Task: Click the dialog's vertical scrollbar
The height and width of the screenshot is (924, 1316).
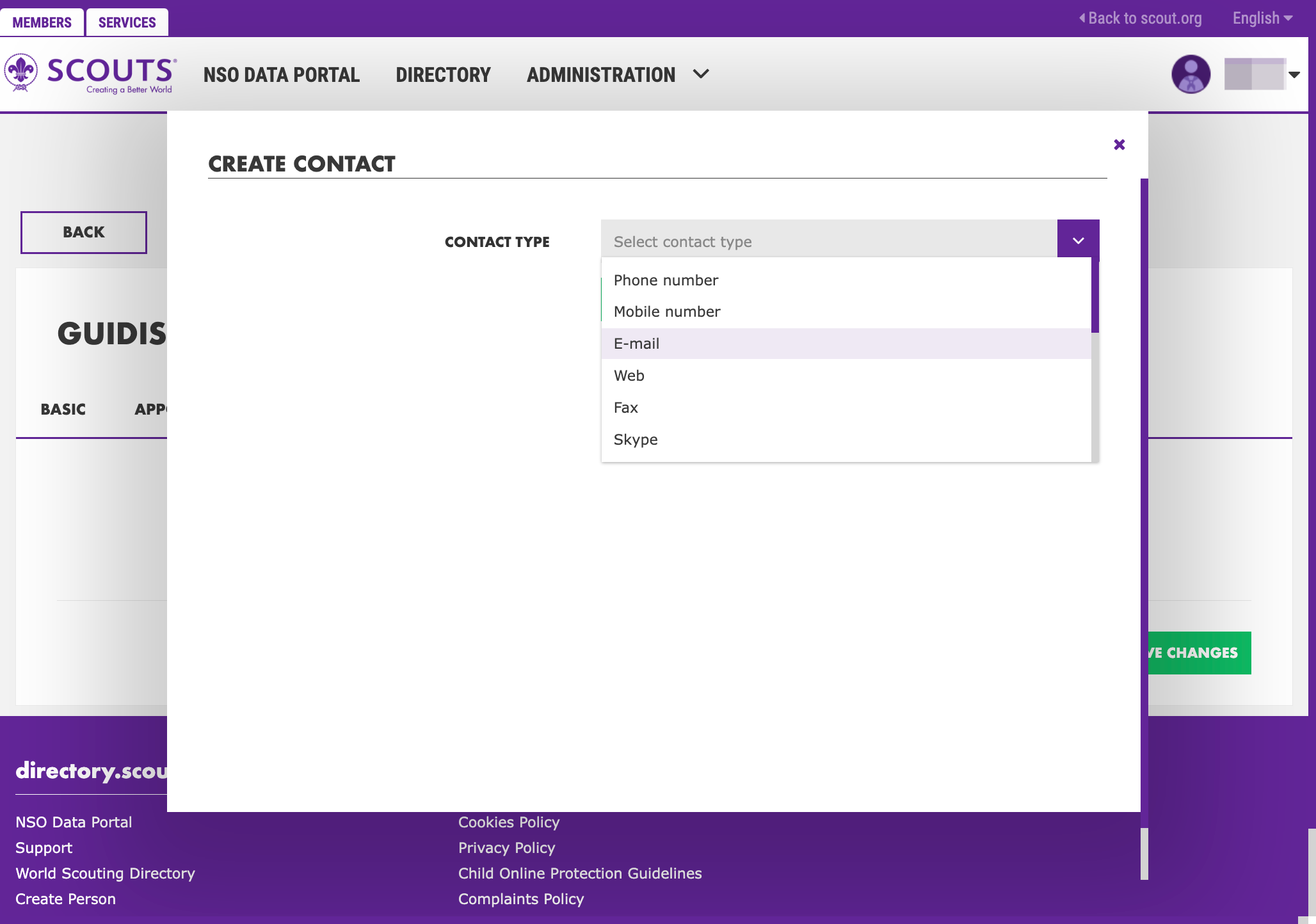Action: point(1144,502)
